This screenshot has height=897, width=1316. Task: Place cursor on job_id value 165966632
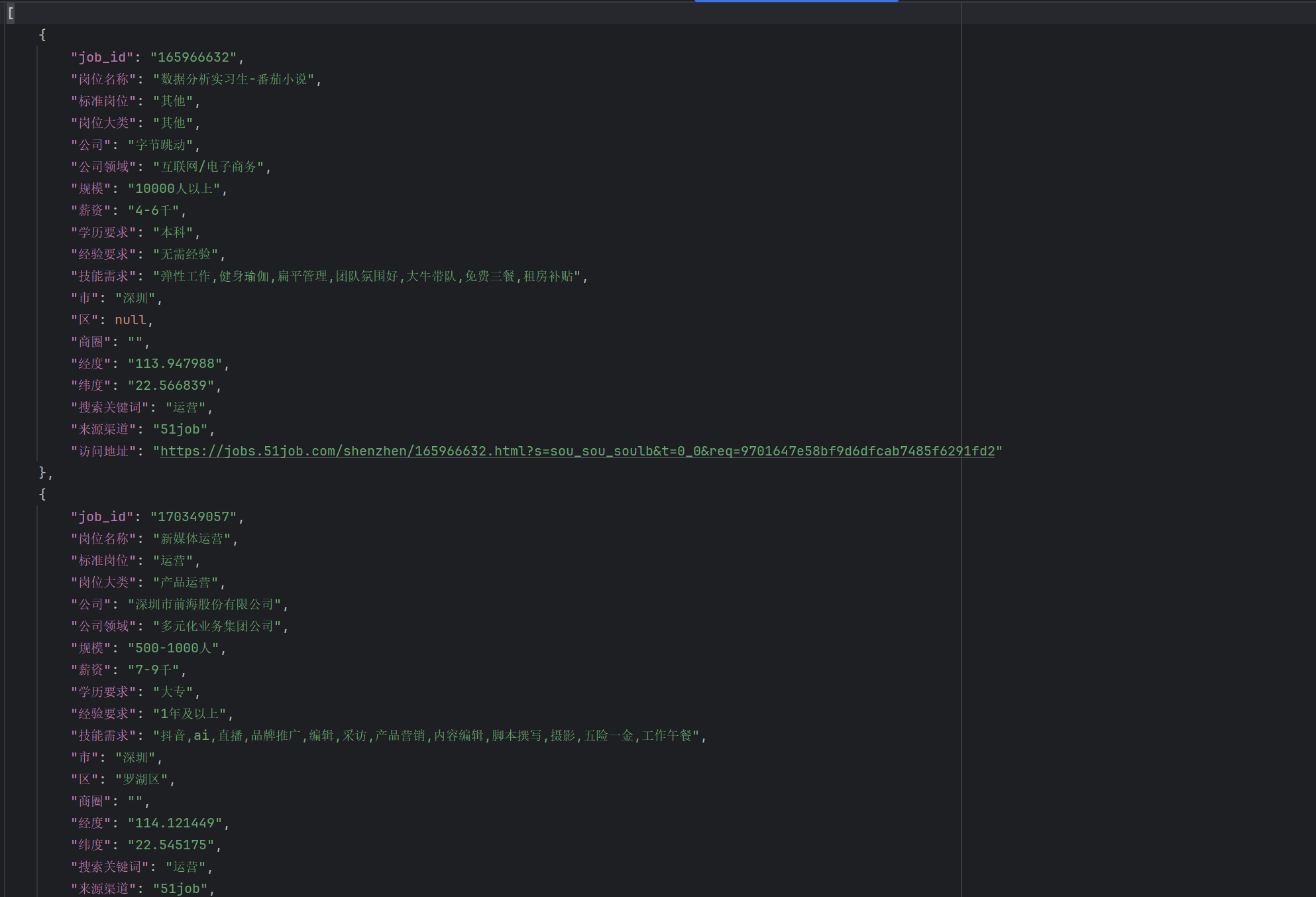point(193,57)
